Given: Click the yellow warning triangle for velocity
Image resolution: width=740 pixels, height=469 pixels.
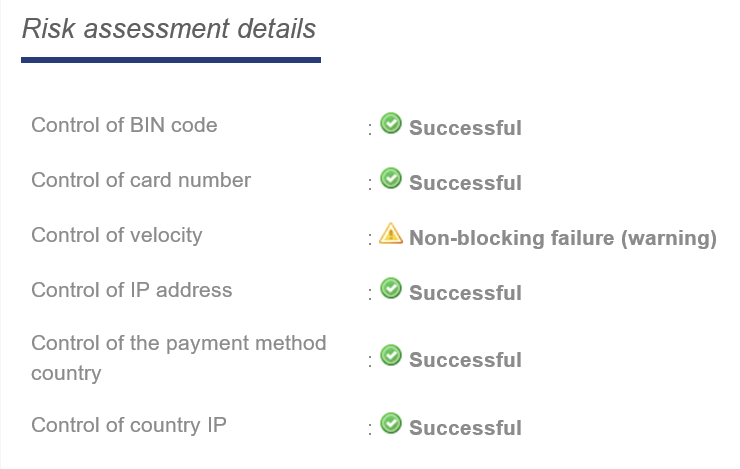Looking at the screenshot, I should coord(391,233).
